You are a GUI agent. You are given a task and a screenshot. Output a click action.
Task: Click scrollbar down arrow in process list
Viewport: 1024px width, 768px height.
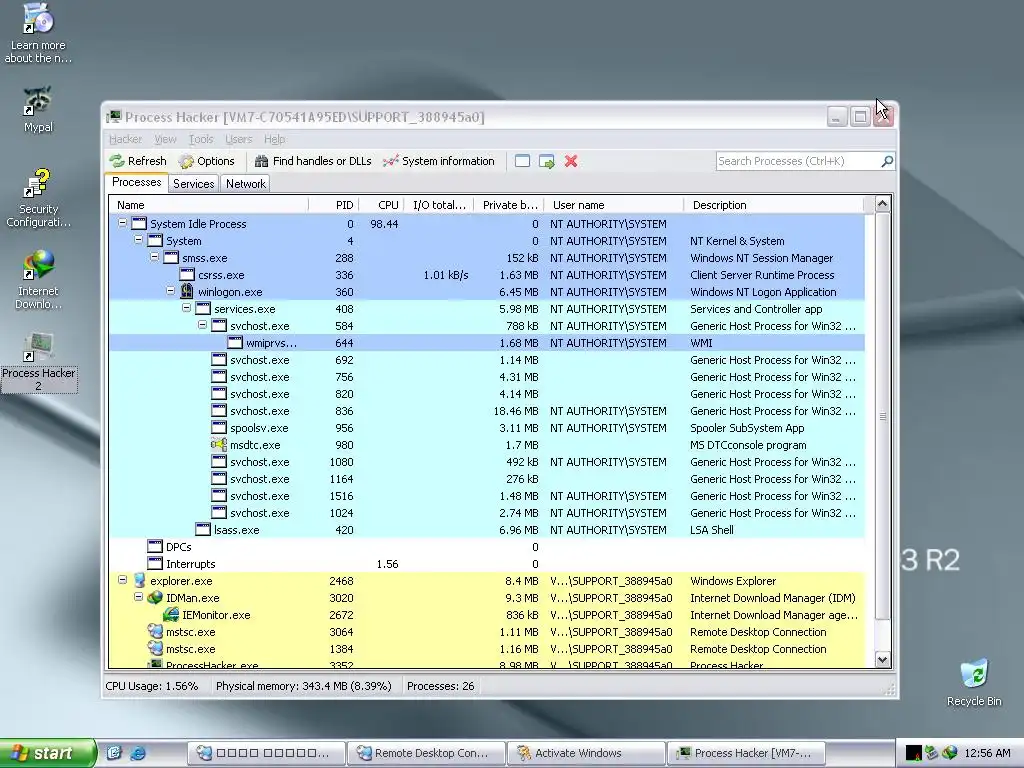882,660
